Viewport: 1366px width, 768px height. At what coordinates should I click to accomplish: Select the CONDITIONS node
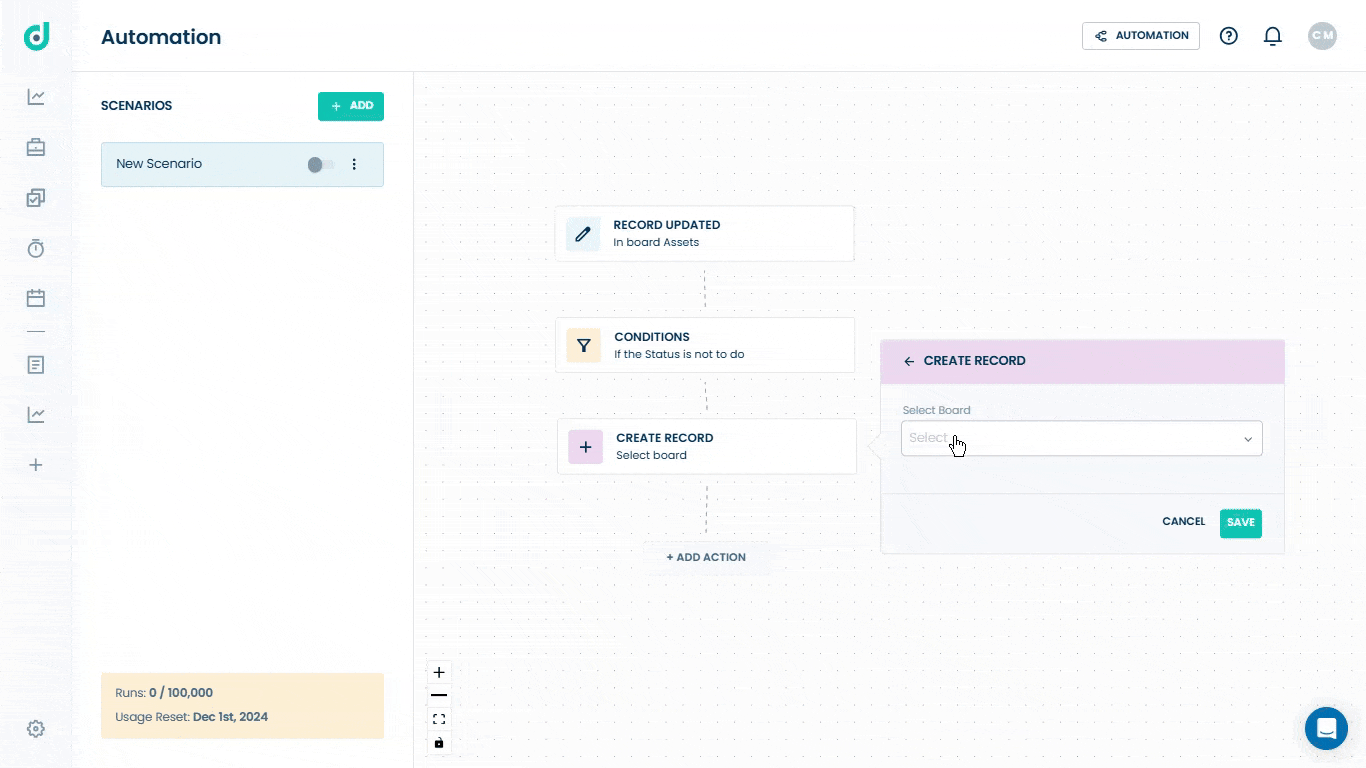pyautogui.click(x=705, y=345)
